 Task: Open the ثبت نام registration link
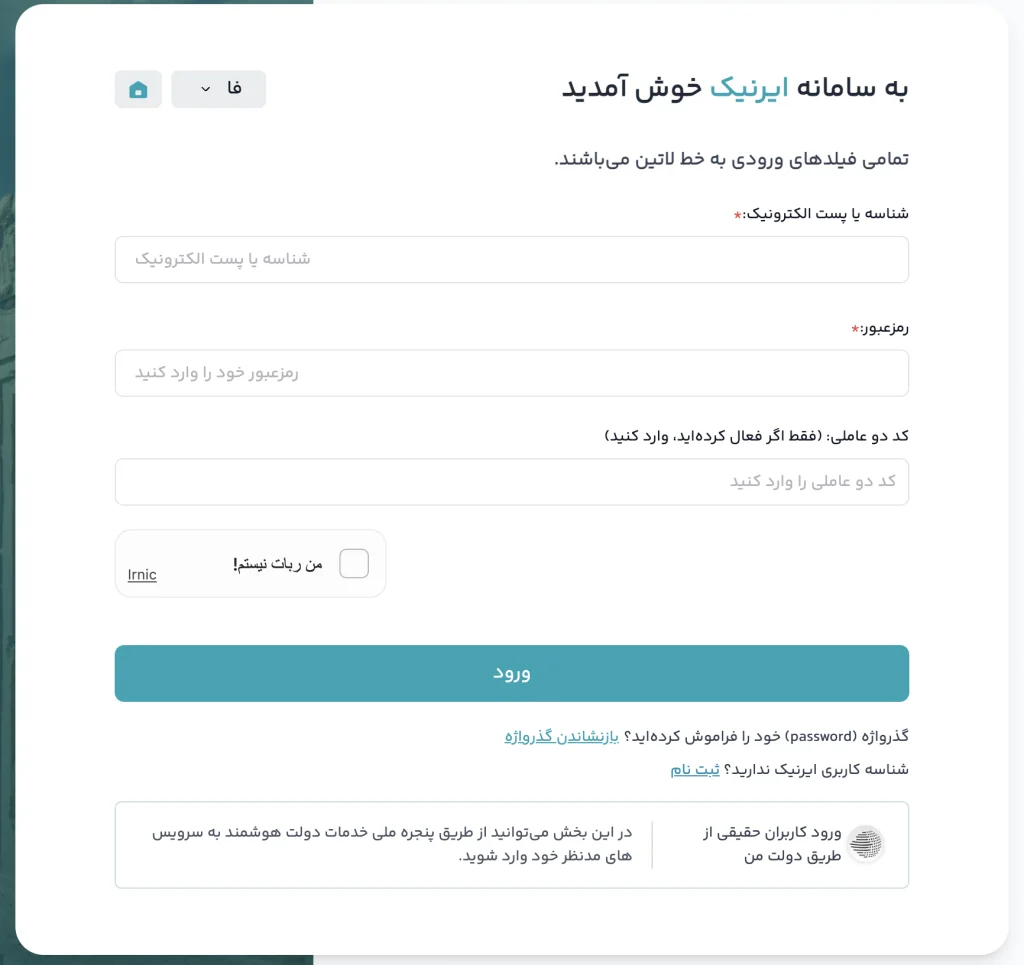tap(695, 770)
